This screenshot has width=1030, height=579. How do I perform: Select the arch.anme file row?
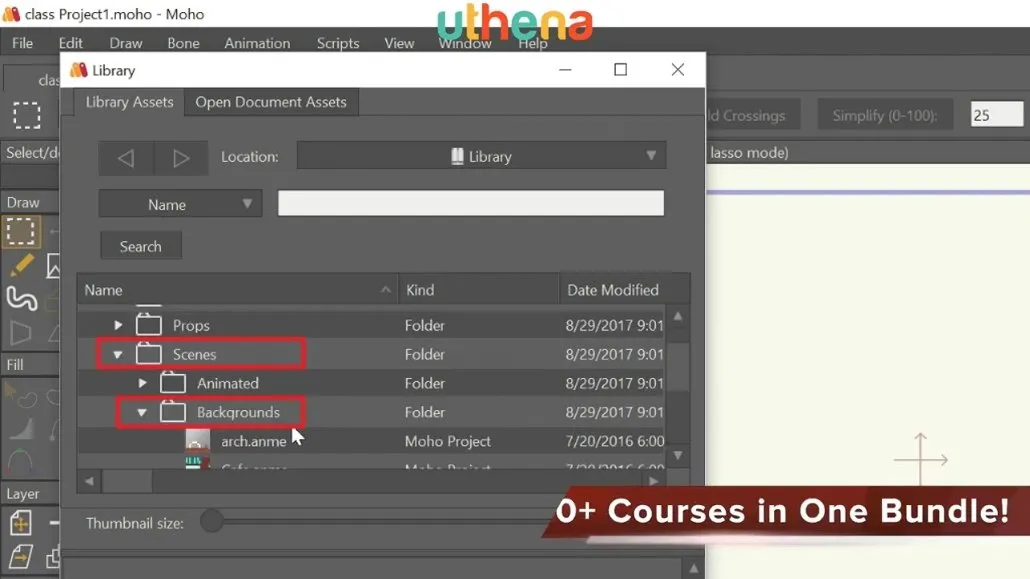click(371, 441)
